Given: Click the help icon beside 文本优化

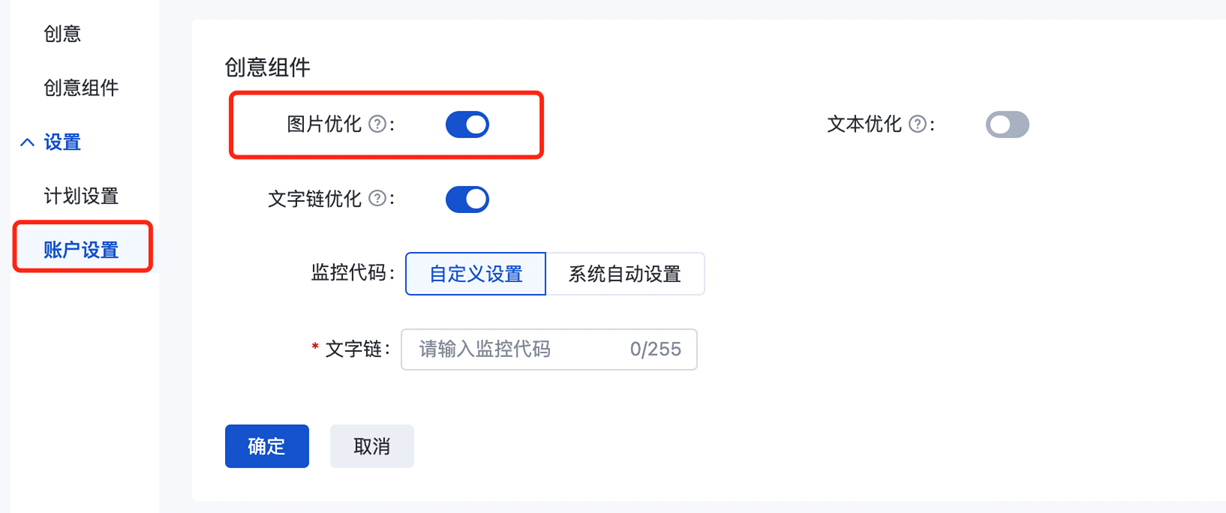Looking at the screenshot, I should click(917, 125).
